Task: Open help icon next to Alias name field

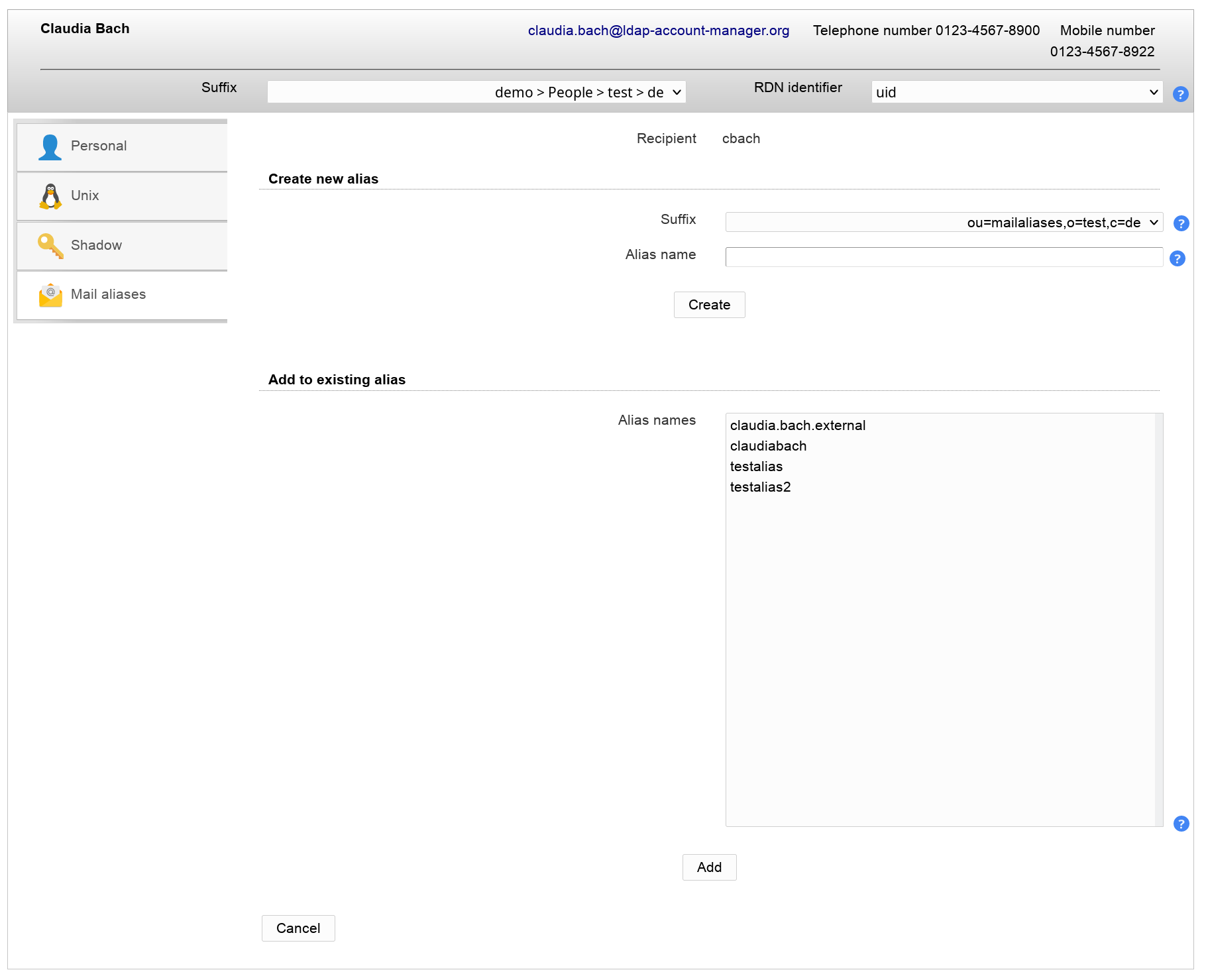Action: pyautogui.click(x=1177, y=258)
